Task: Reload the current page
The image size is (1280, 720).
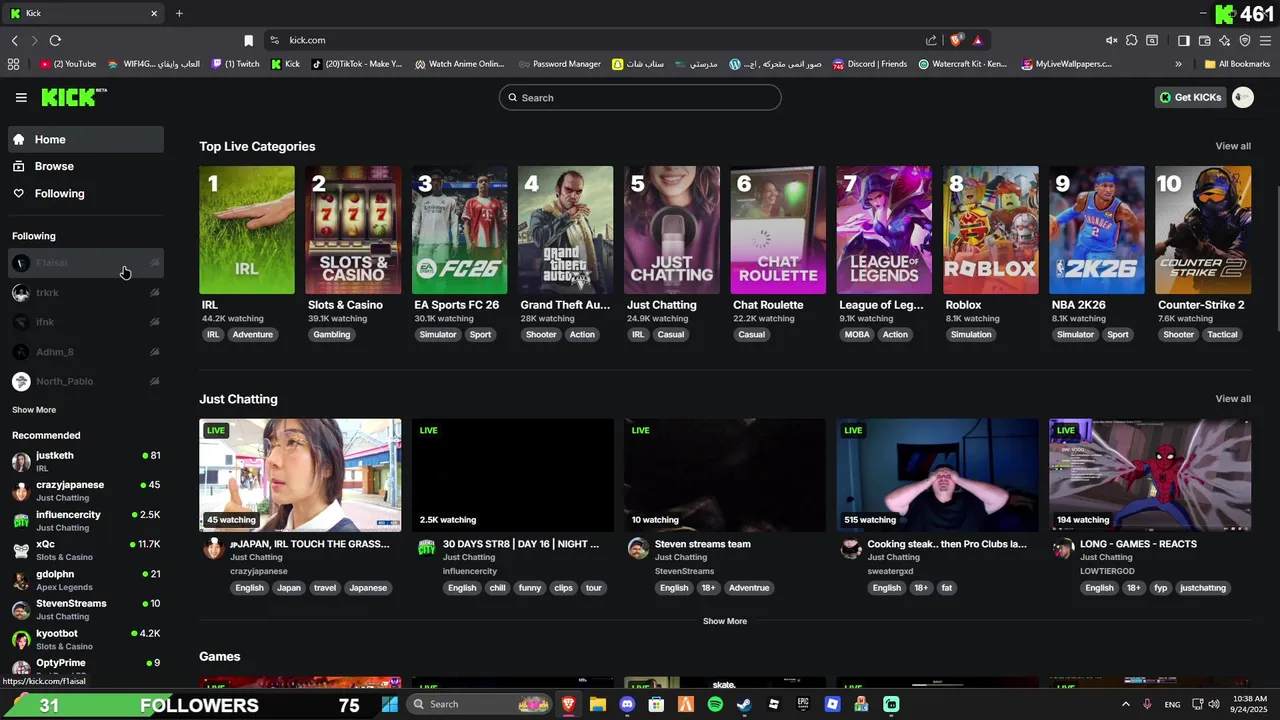Action: 55,40
